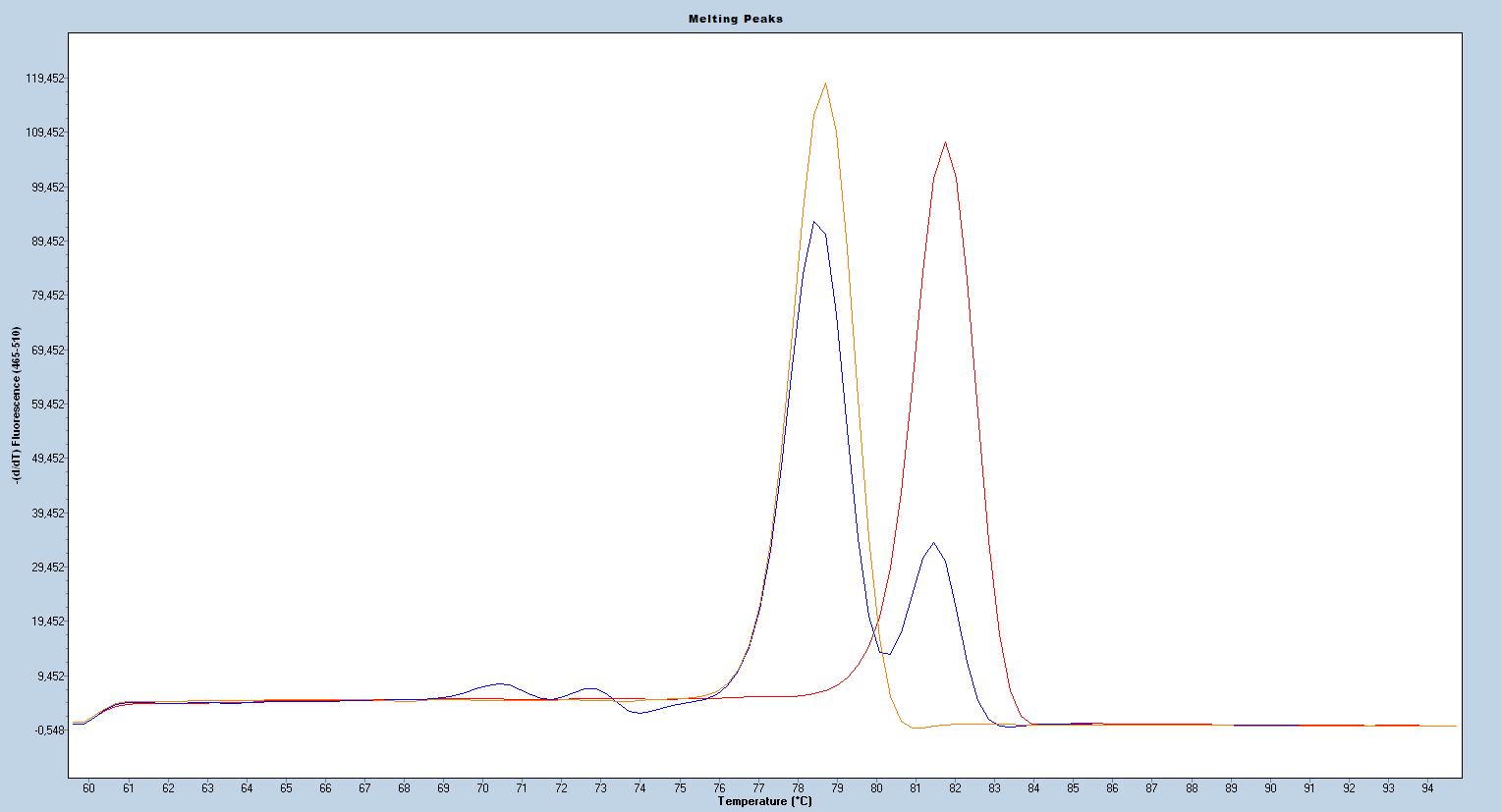Click the '-(d/dT) Fluorescence (465-510)' y-axis label

click(x=17, y=406)
